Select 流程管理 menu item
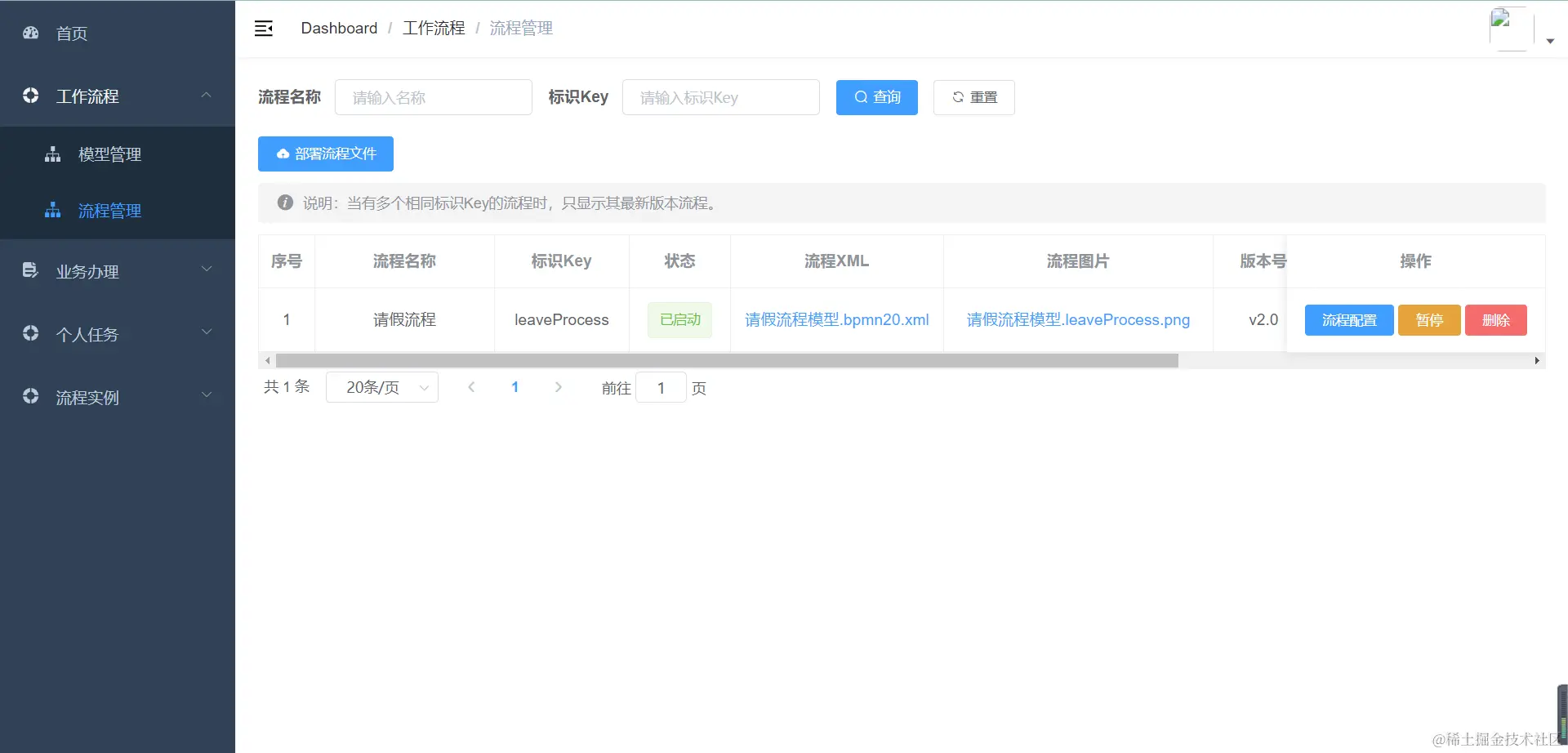This screenshot has height=753, width=1568. click(x=118, y=211)
